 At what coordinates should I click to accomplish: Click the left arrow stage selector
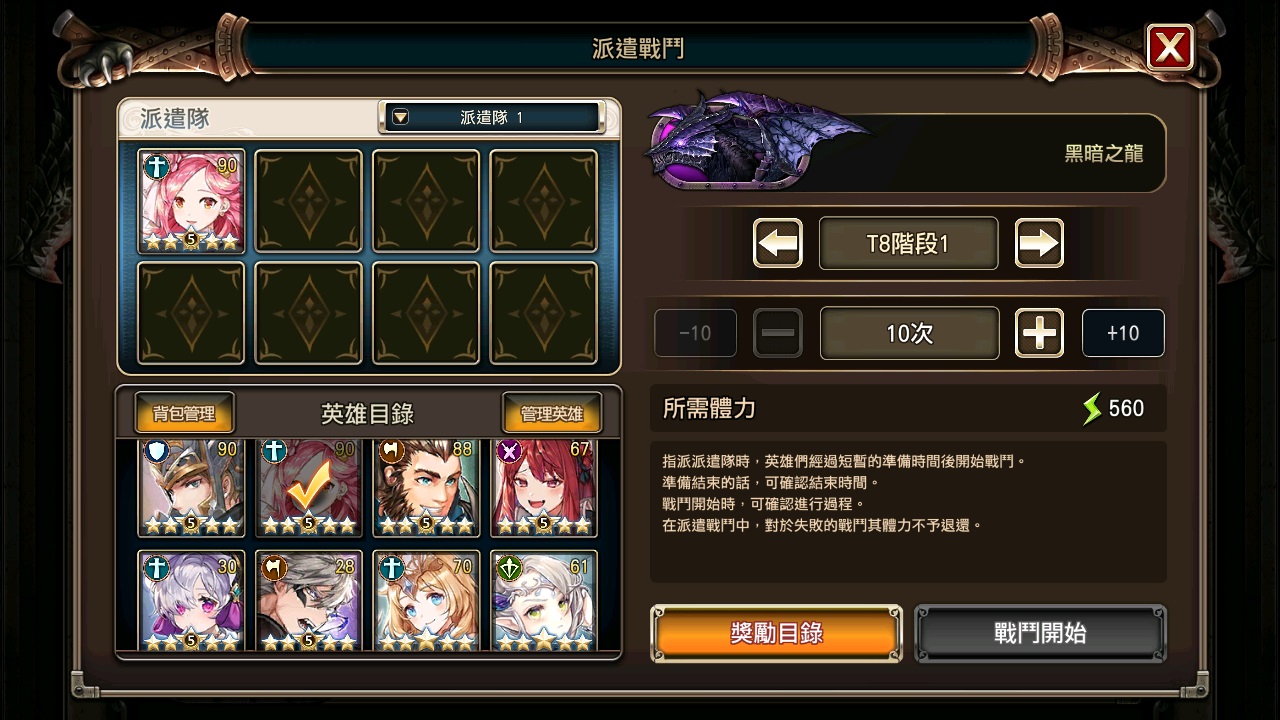(x=778, y=243)
